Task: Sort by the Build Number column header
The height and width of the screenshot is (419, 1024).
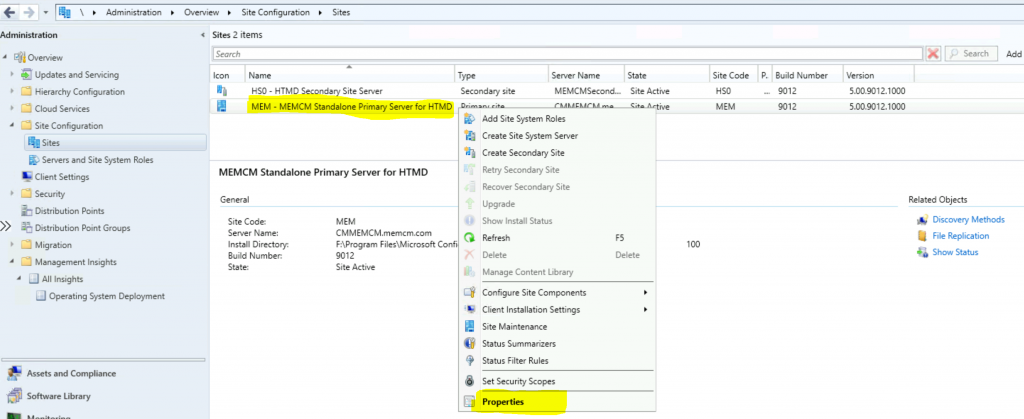Action: [x=807, y=76]
